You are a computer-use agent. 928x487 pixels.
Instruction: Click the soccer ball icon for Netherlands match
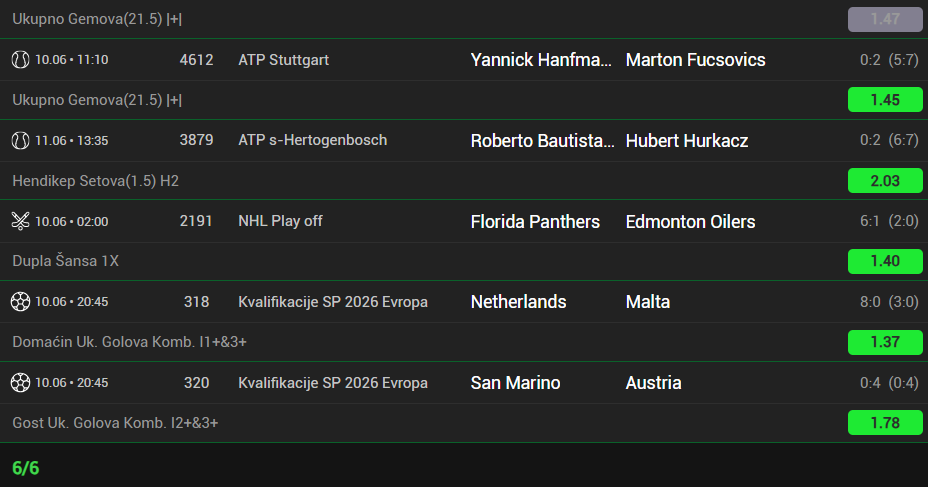click(x=20, y=302)
